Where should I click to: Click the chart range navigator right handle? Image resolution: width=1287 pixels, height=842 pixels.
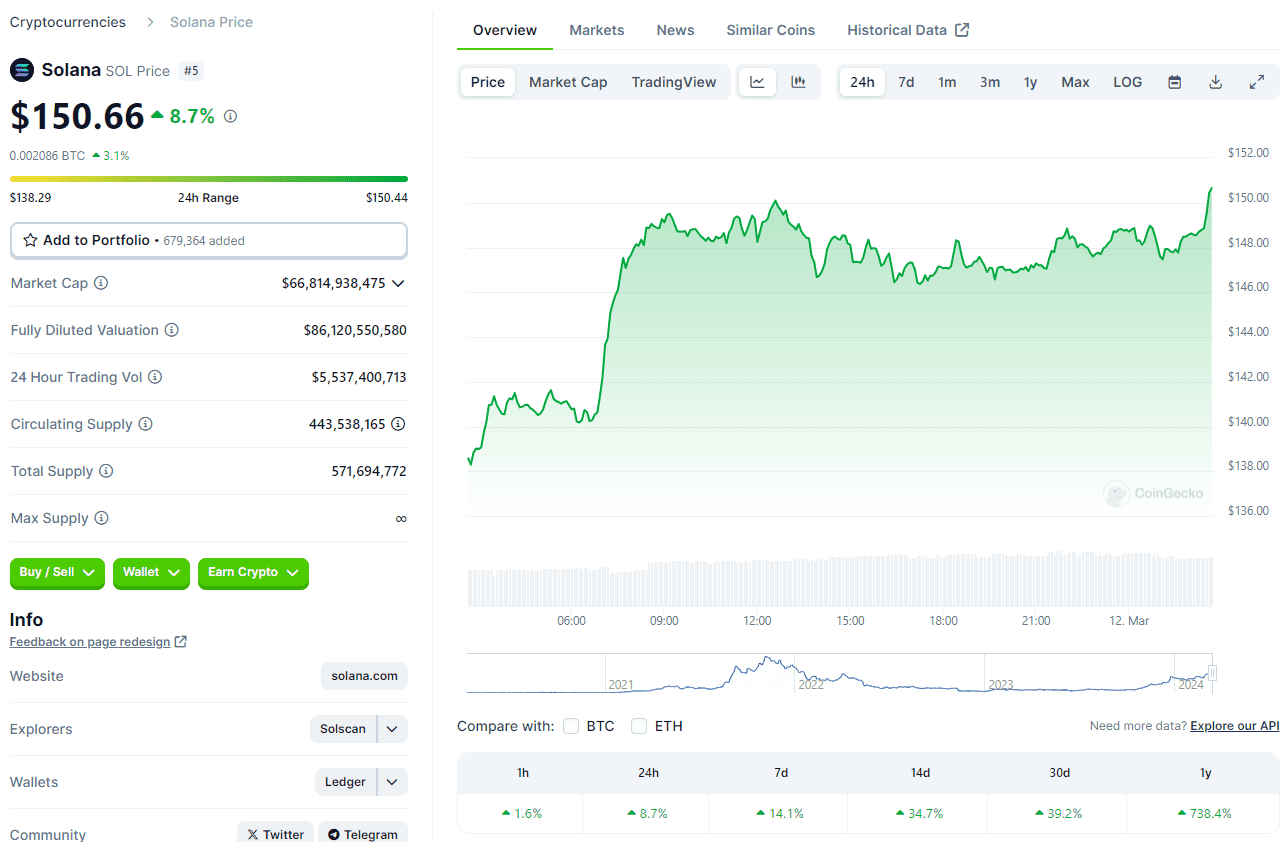(x=1212, y=674)
